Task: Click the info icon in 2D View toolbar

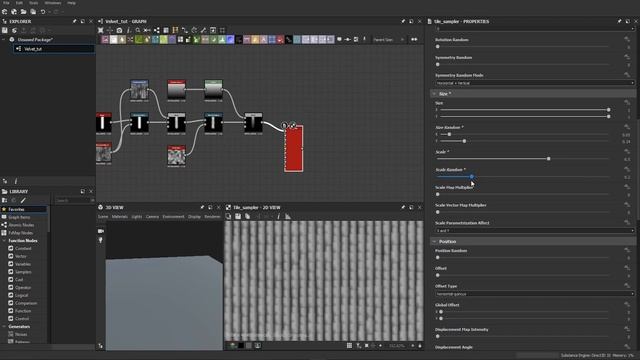Action: click(x=278, y=216)
